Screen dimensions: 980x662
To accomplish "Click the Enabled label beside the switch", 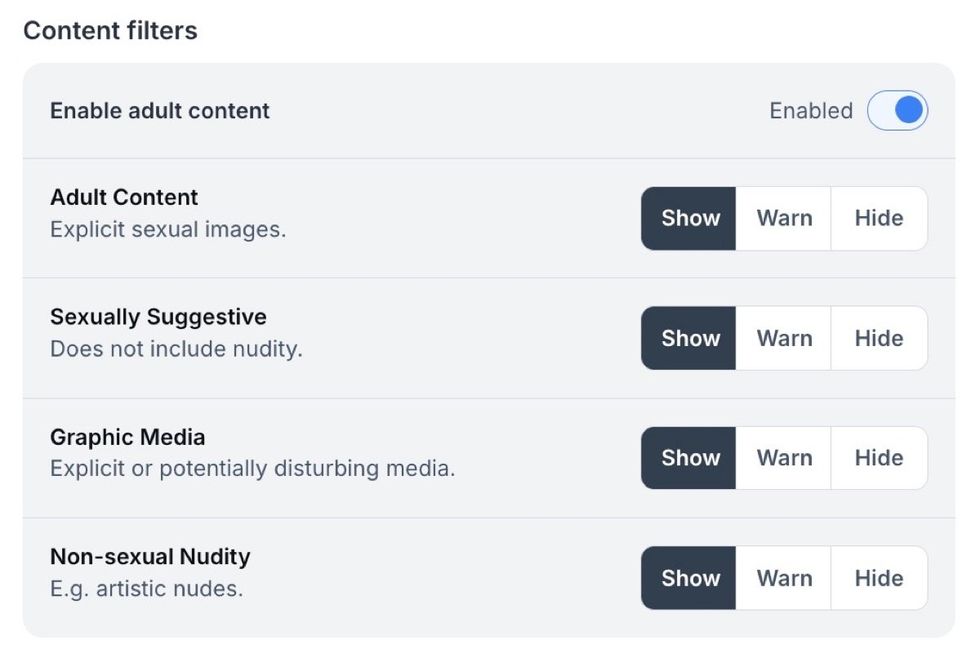I will [x=810, y=110].
